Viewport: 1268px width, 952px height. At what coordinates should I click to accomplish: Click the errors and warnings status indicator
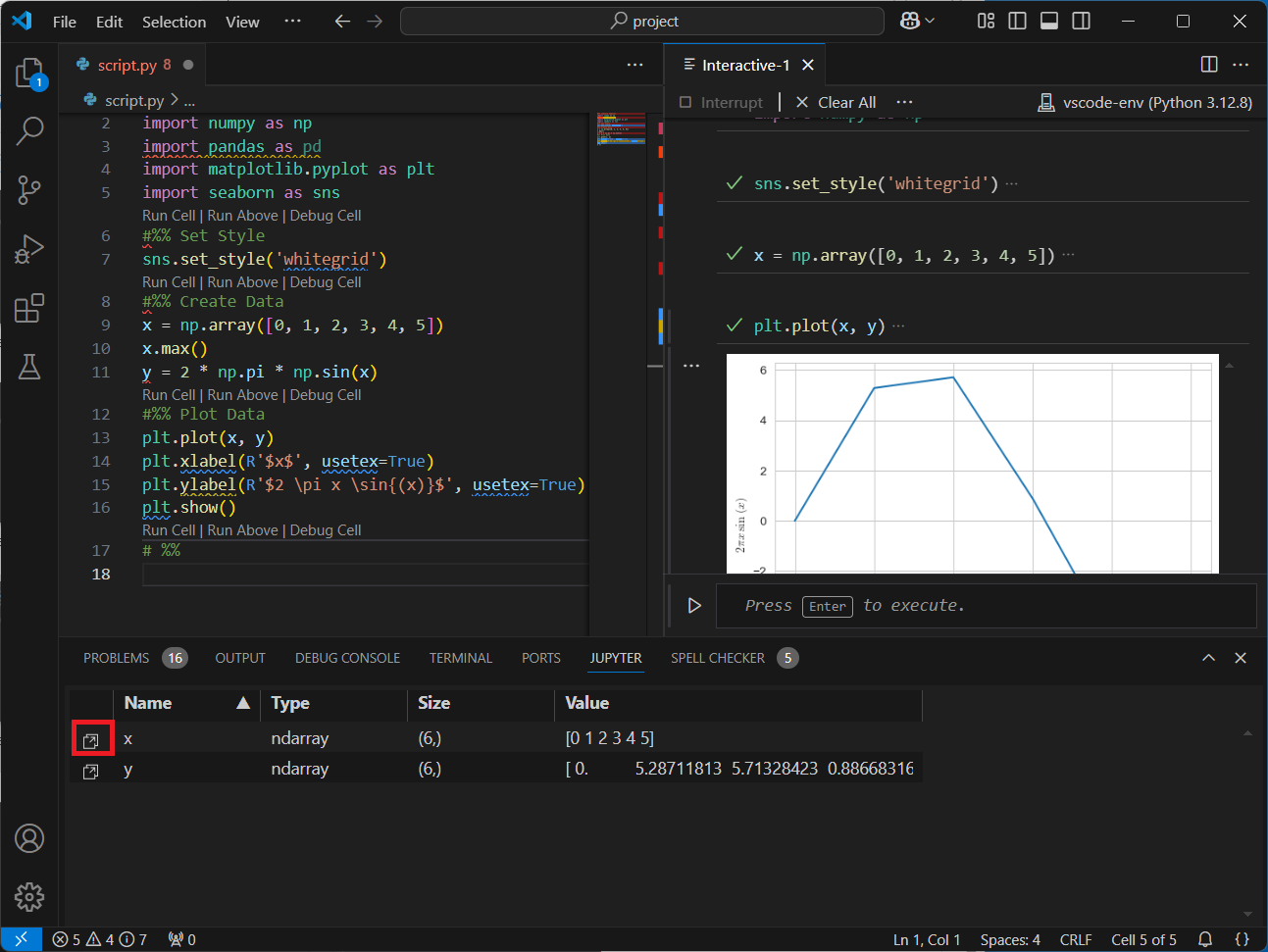click(100, 939)
